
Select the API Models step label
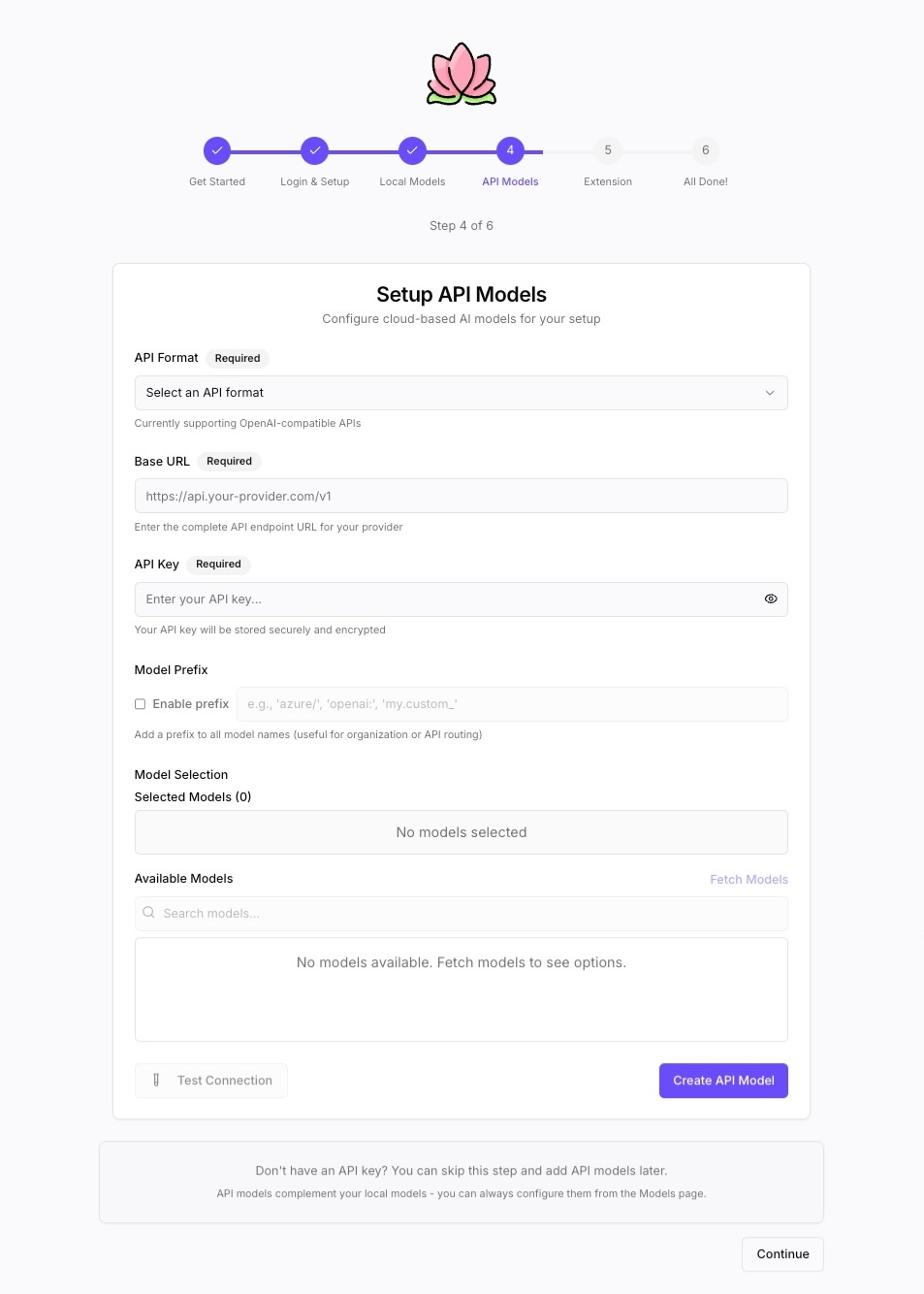coord(510,181)
